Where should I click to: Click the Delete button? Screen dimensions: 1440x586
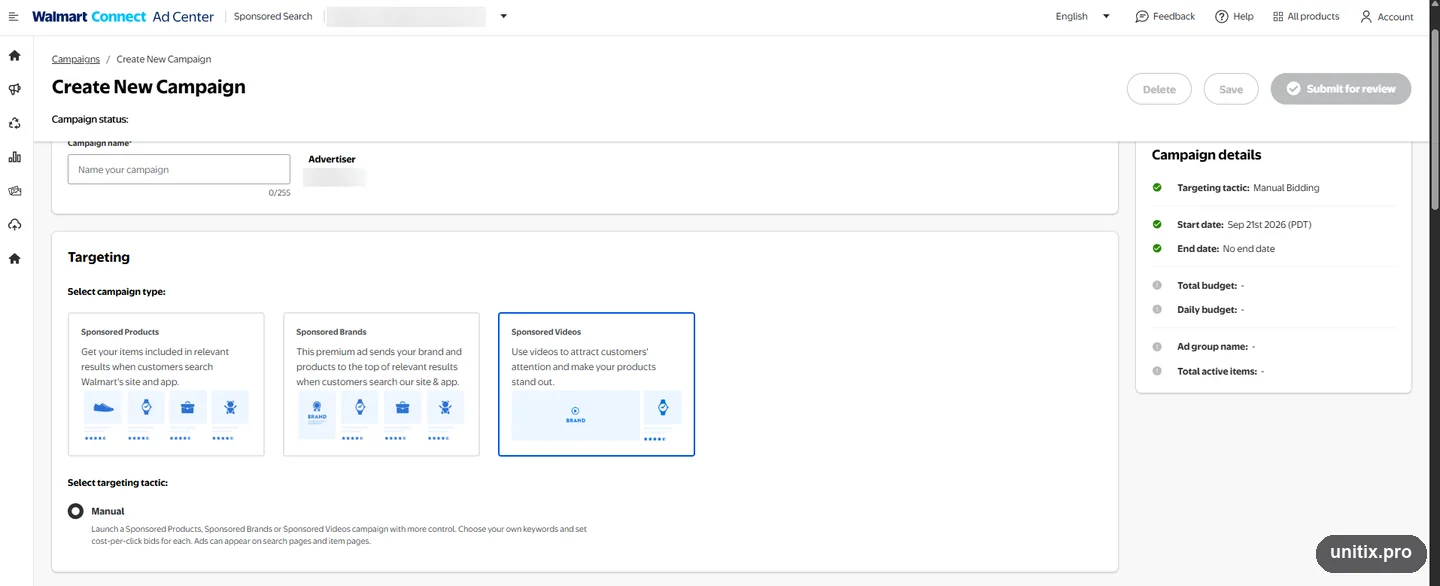pos(1159,89)
